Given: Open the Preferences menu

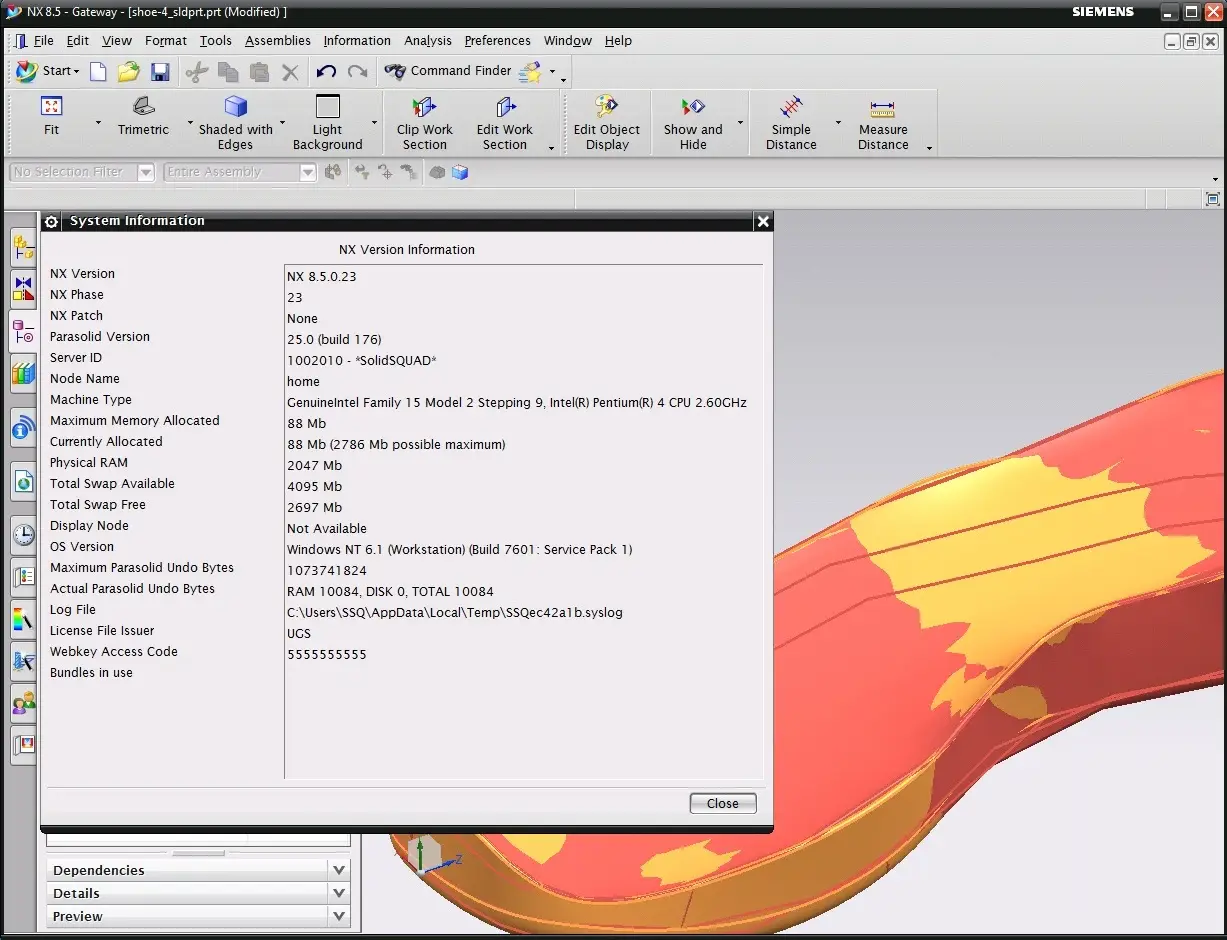Looking at the screenshot, I should (498, 41).
